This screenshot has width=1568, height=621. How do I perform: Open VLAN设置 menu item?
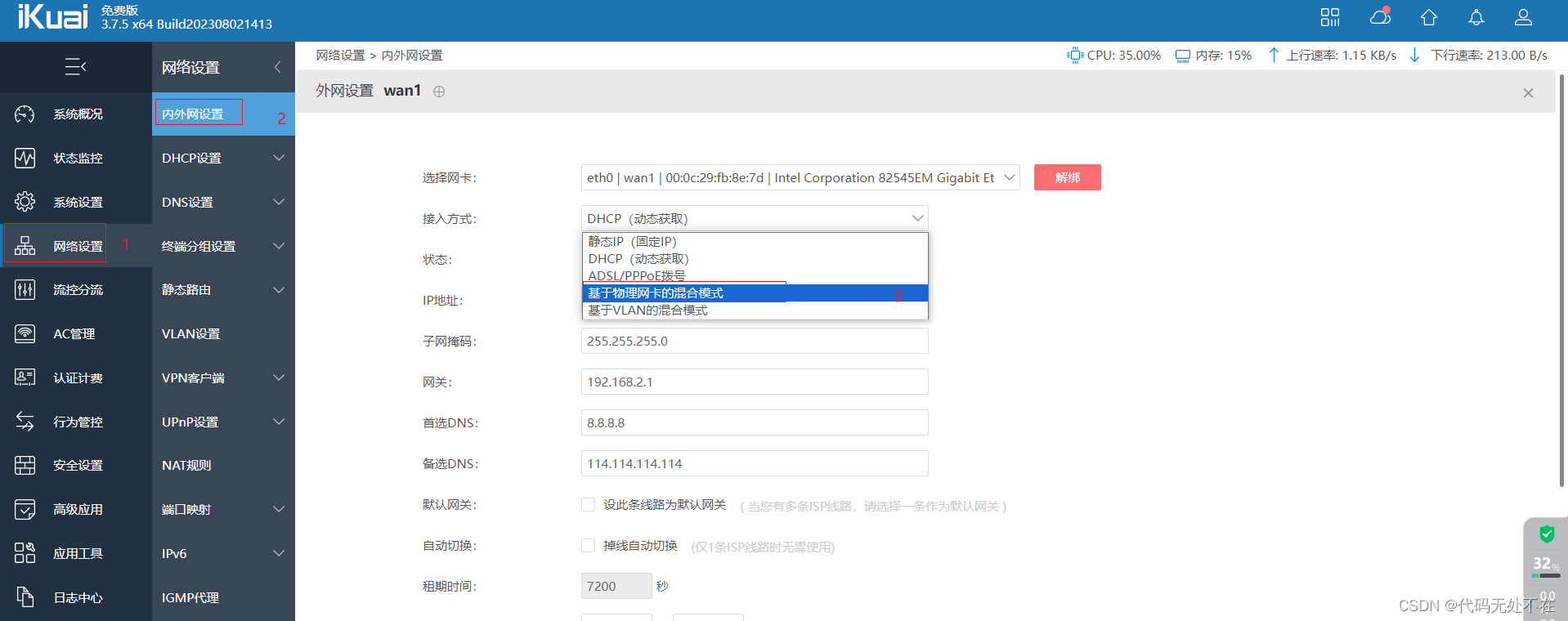click(223, 333)
